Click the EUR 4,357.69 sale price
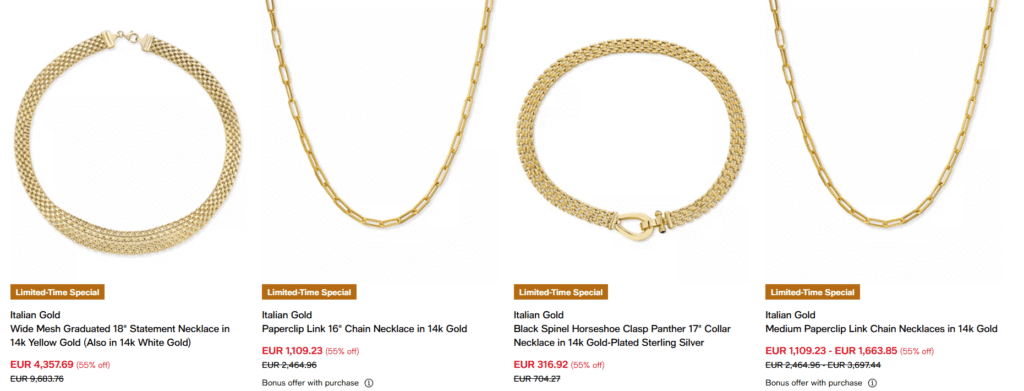 42,364
